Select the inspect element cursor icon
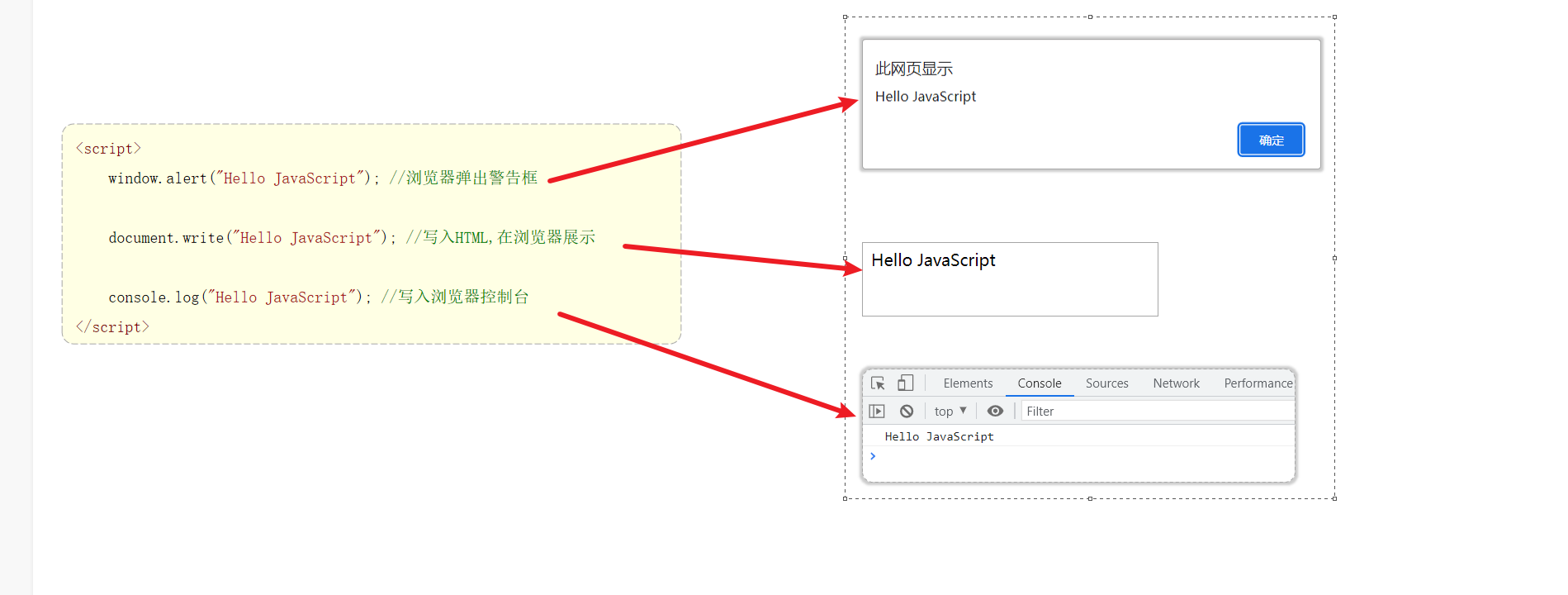The image size is (1568, 595). coord(878,383)
